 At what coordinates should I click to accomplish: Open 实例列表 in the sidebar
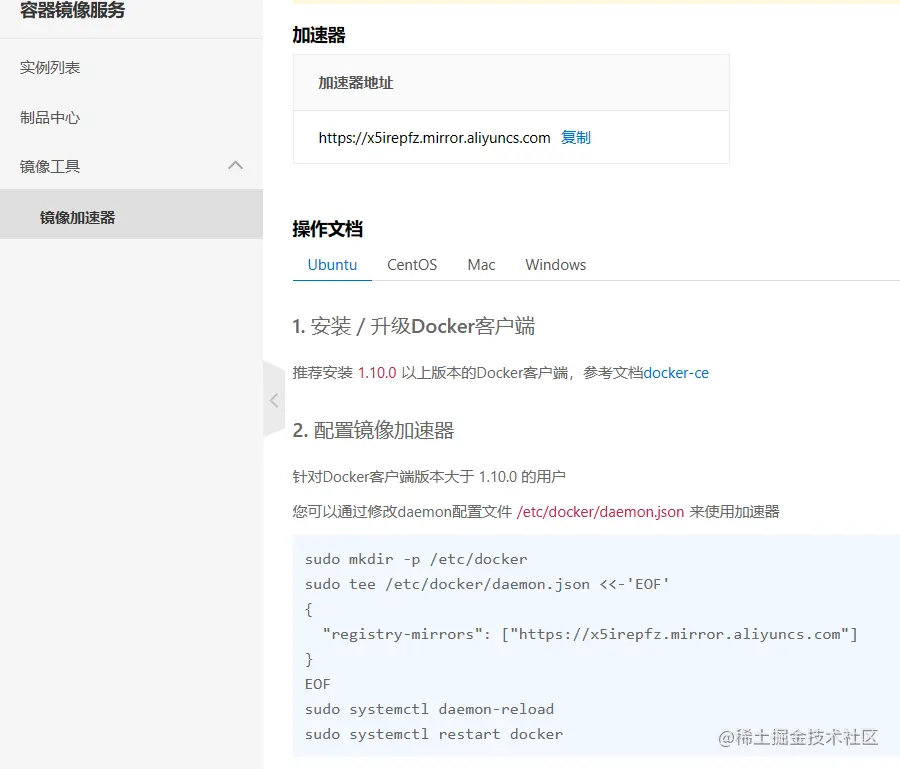point(50,68)
